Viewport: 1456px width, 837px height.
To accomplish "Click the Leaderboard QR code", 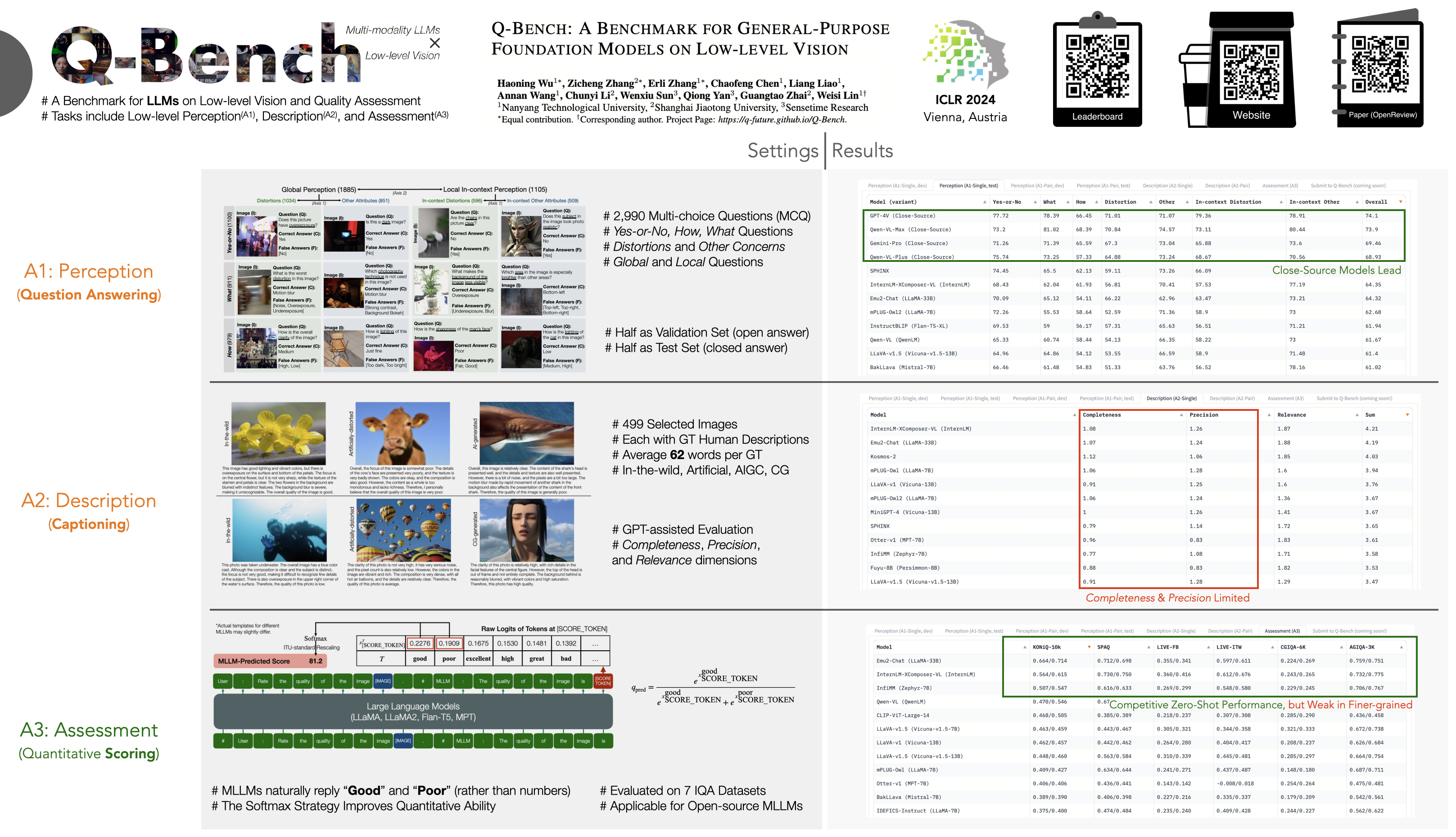I will click(x=1097, y=67).
